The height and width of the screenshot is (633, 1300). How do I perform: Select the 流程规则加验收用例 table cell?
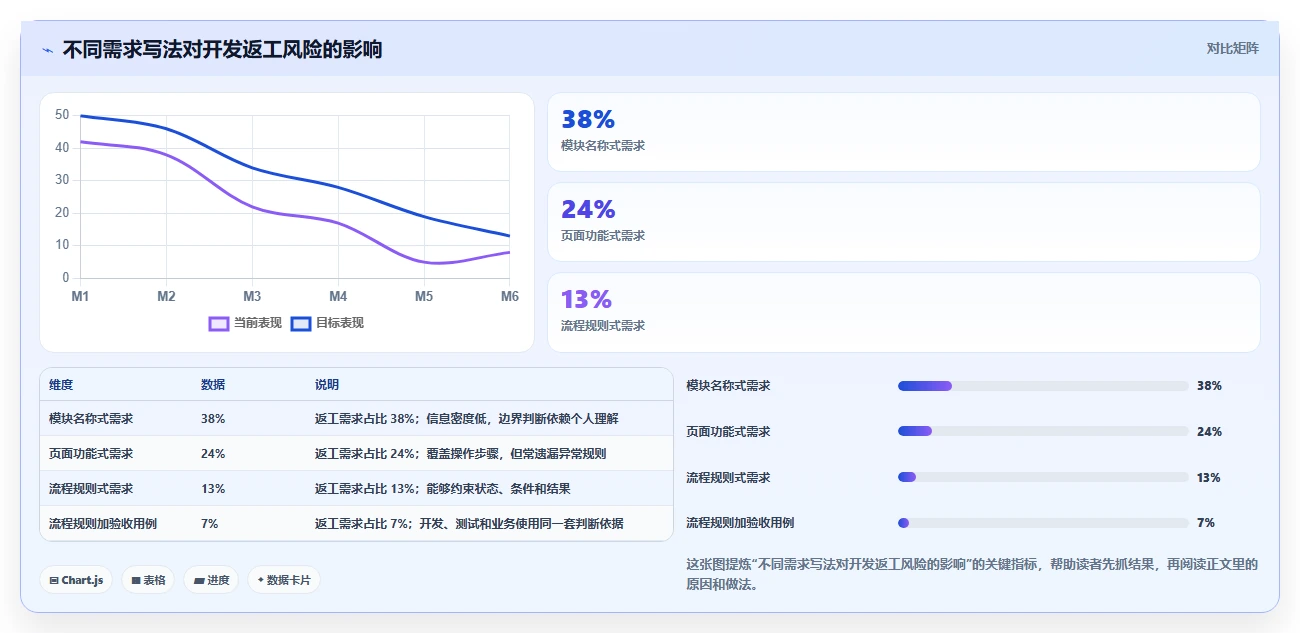(x=103, y=523)
